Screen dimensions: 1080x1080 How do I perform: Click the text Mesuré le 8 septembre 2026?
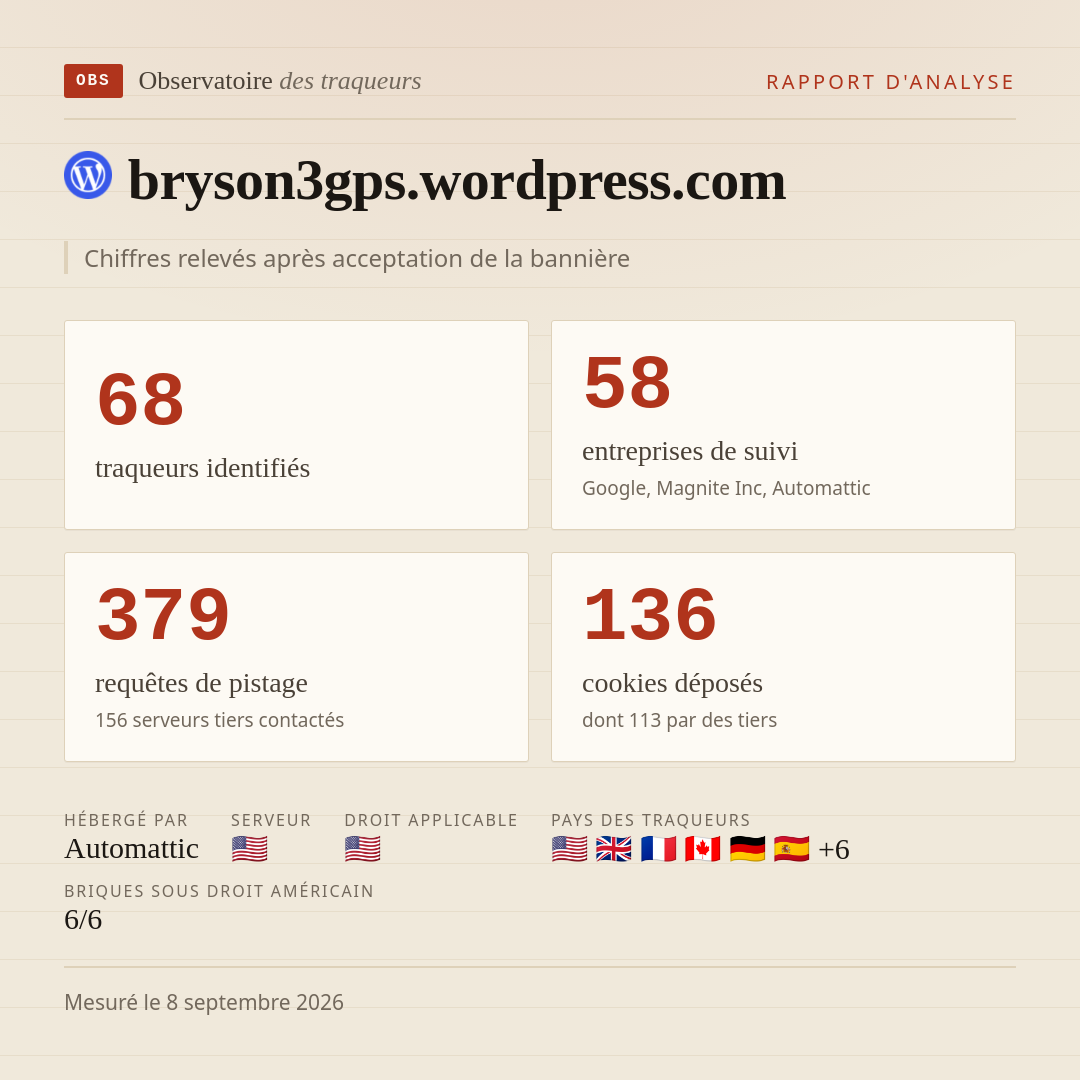click(x=204, y=1002)
